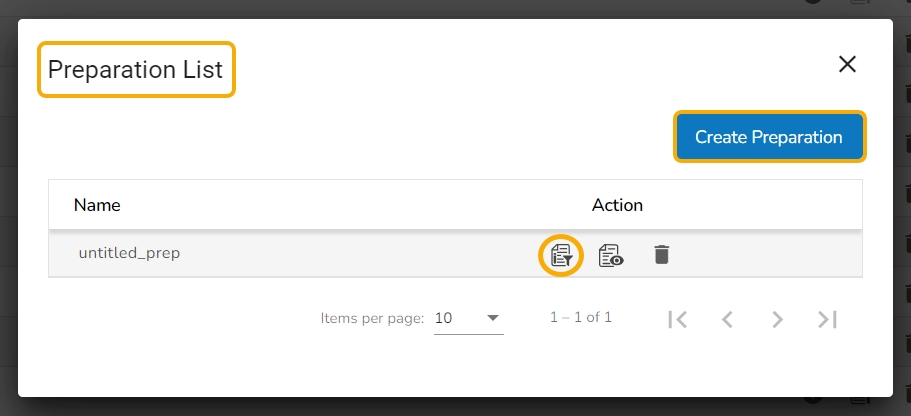Delete the untitled_prep preparation
The height and width of the screenshot is (416, 911).
click(661, 255)
